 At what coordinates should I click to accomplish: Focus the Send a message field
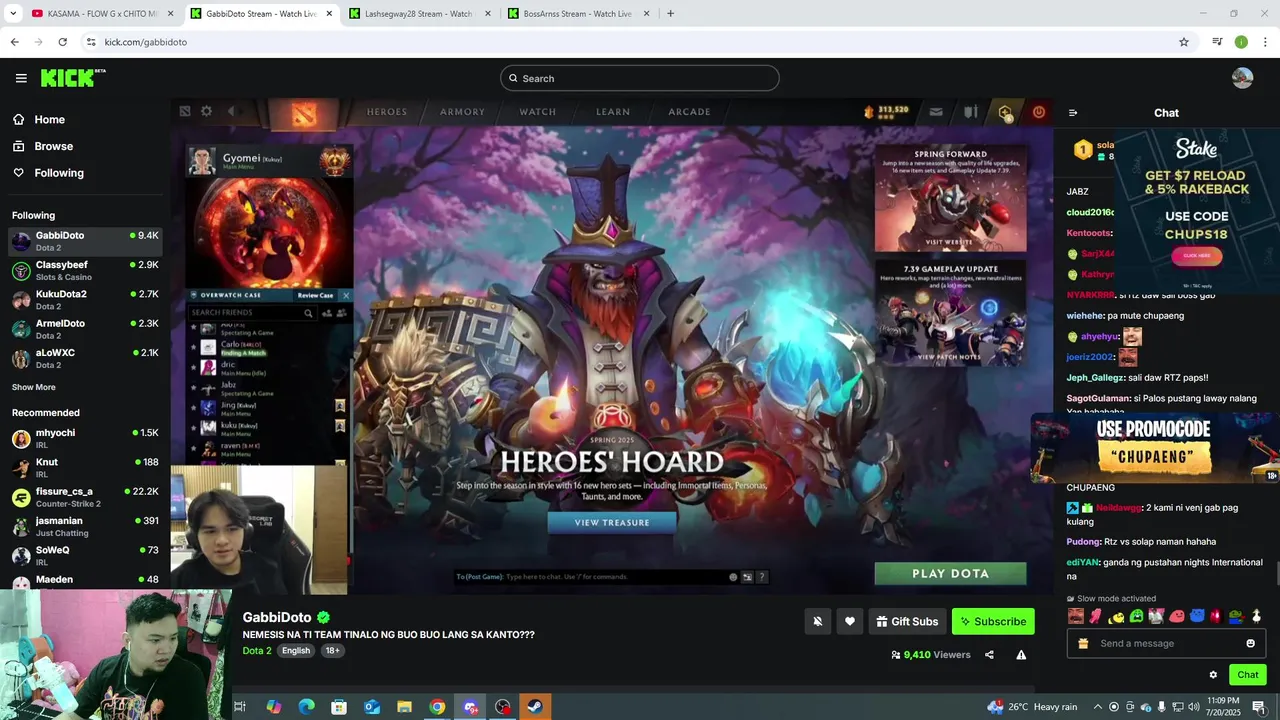(x=1166, y=643)
